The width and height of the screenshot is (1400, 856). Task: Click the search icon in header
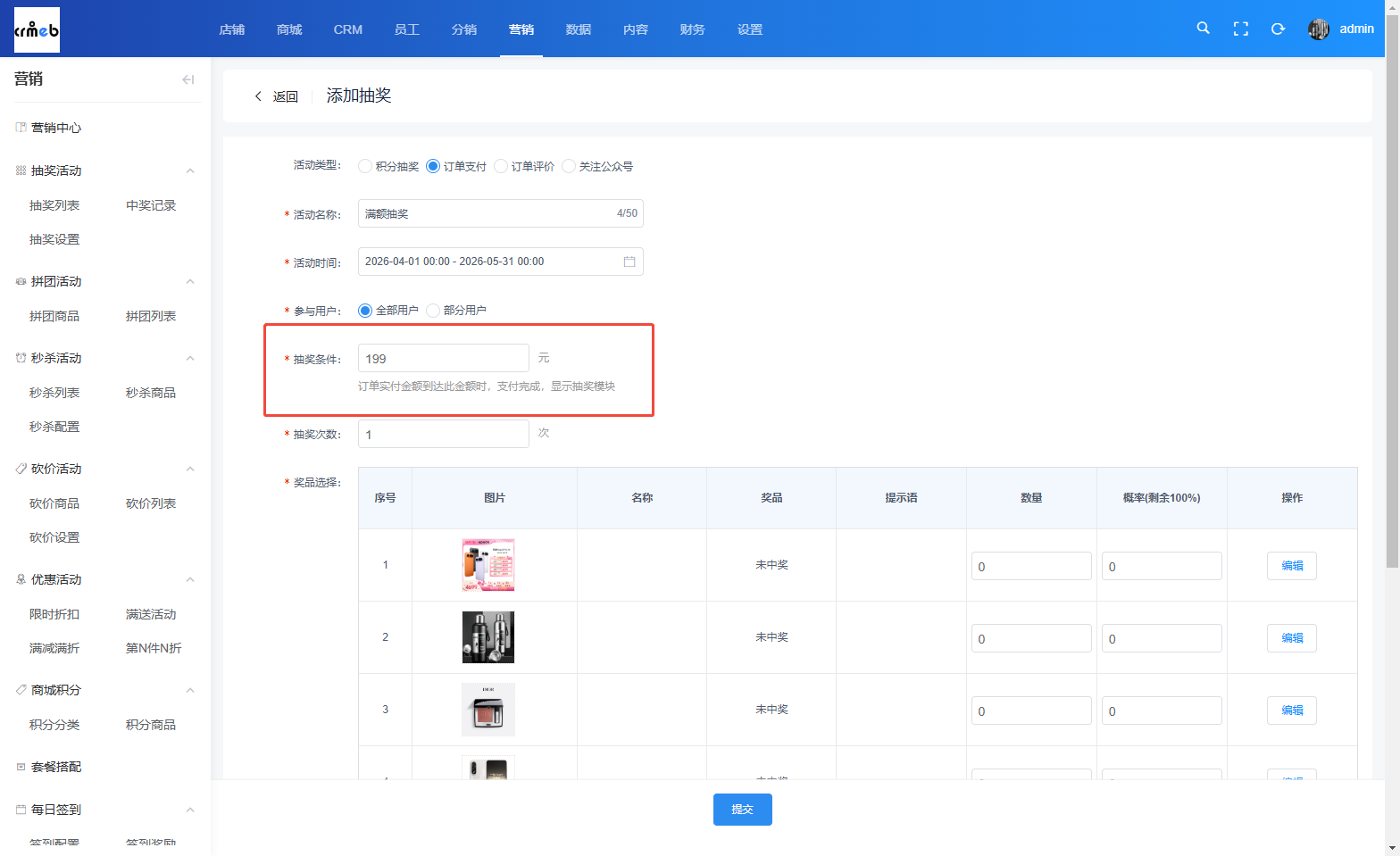pyautogui.click(x=1203, y=29)
